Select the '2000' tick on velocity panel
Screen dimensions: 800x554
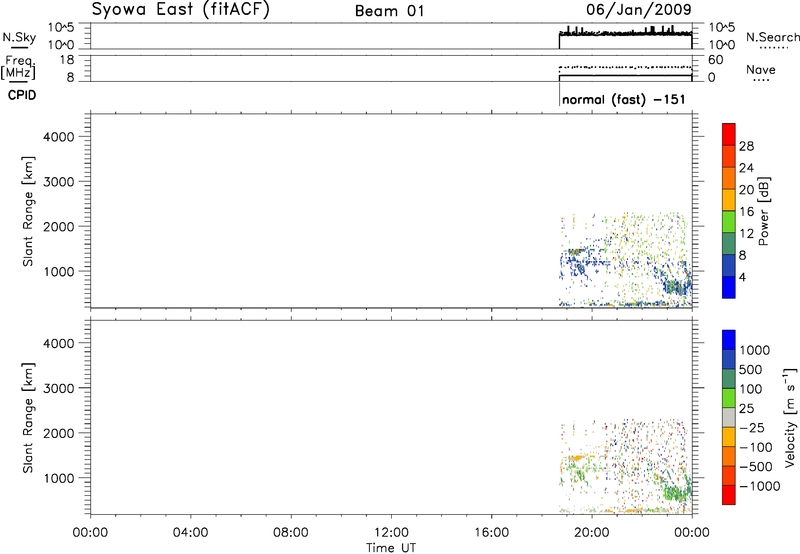[x=59, y=433]
